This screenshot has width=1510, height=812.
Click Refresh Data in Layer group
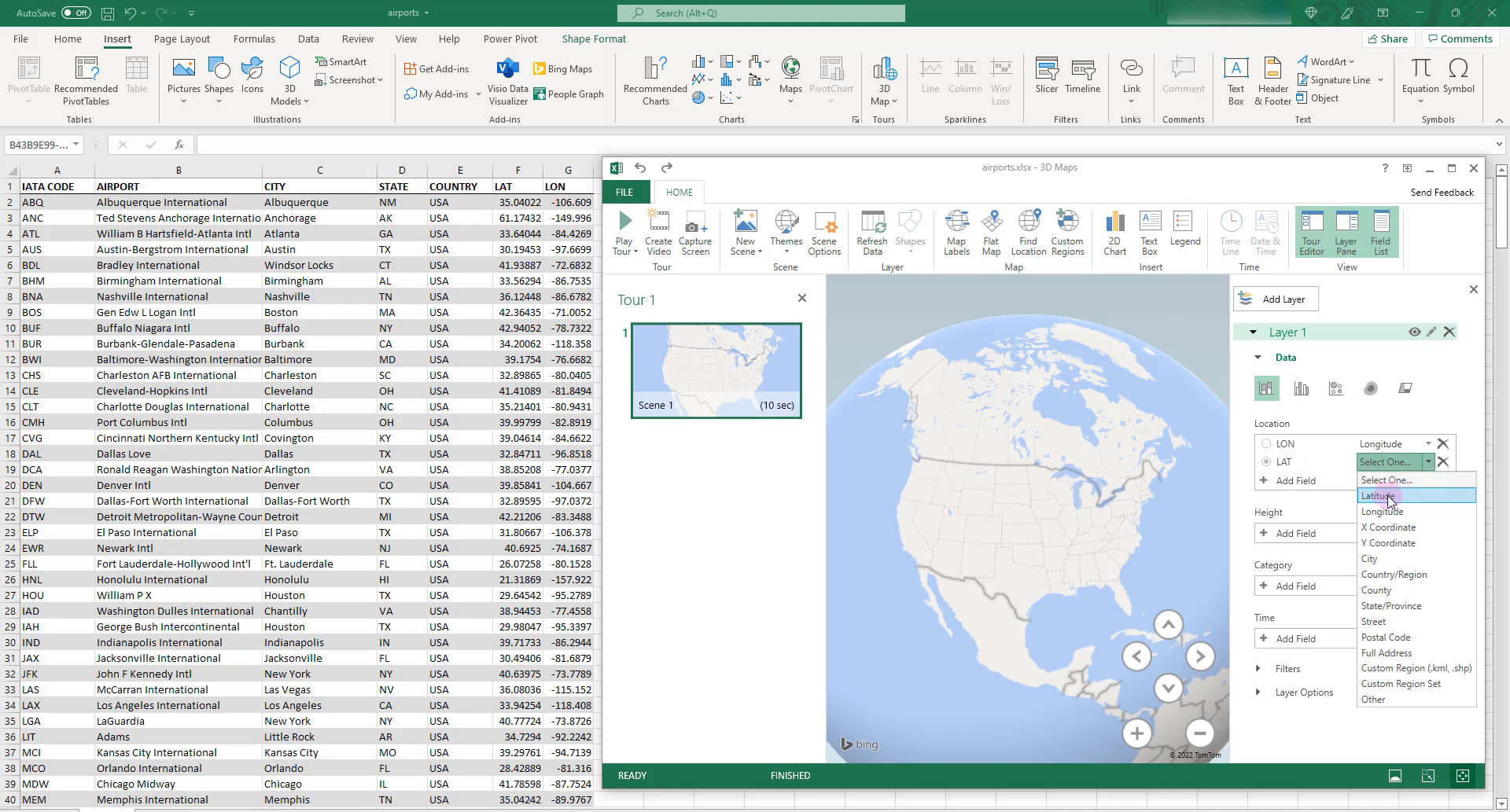[x=872, y=233]
